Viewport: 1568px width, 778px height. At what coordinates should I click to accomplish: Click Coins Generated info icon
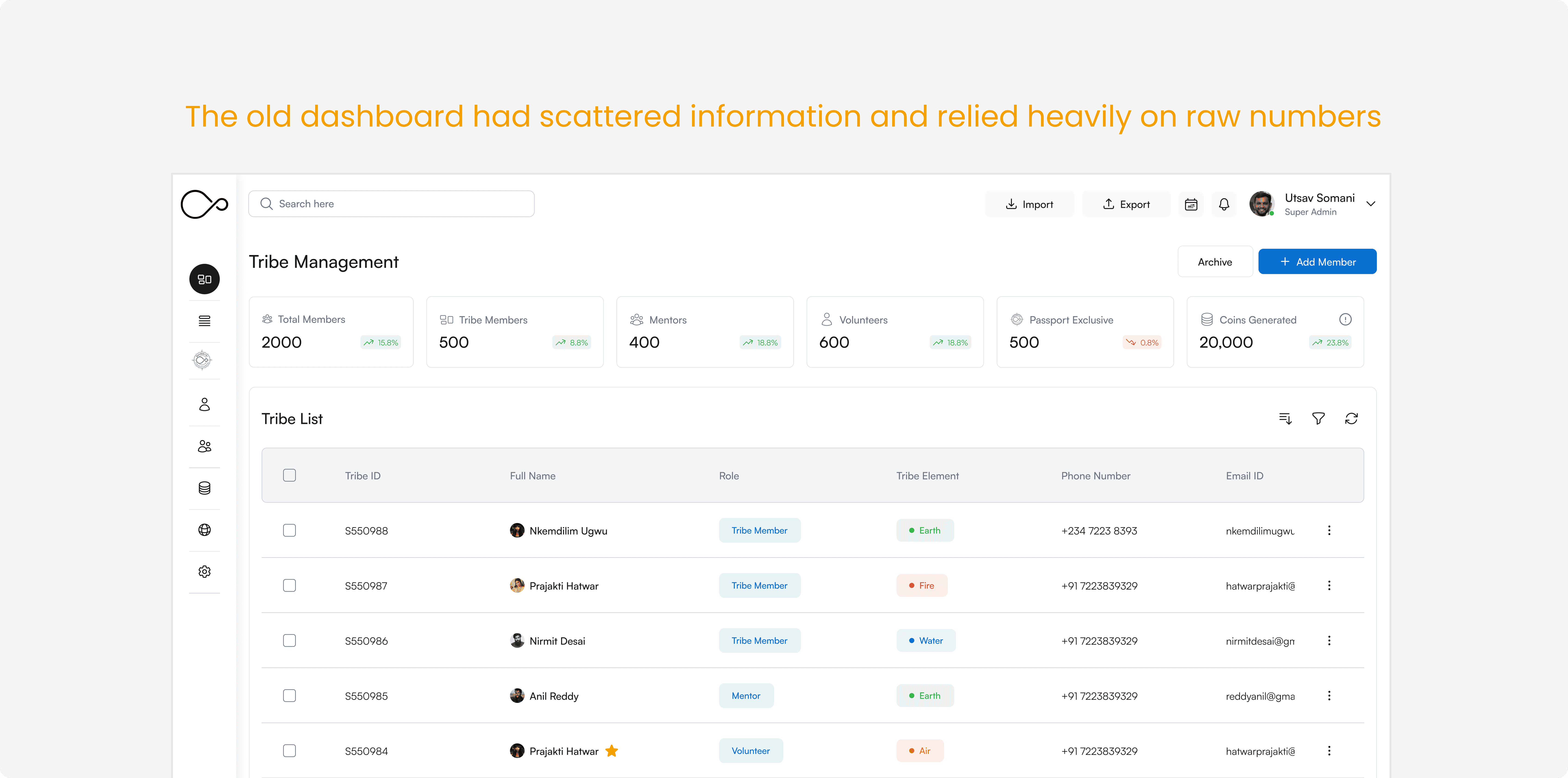pyautogui.click(x=1345, y=319)
